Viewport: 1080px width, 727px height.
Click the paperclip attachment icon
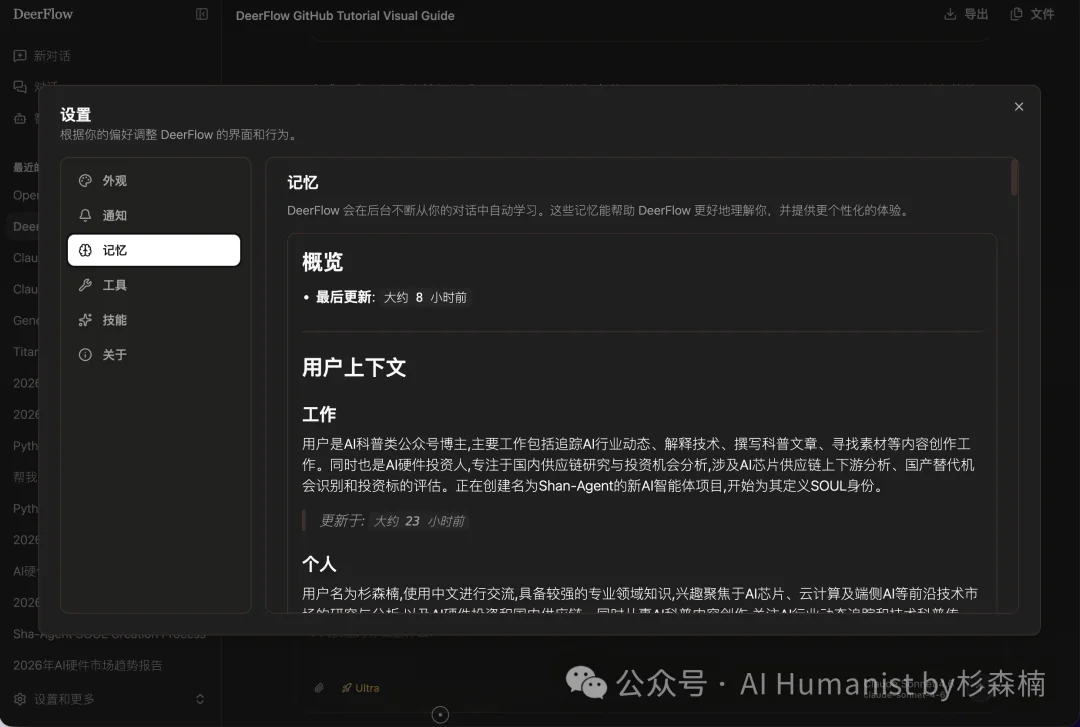click(321, 687)
